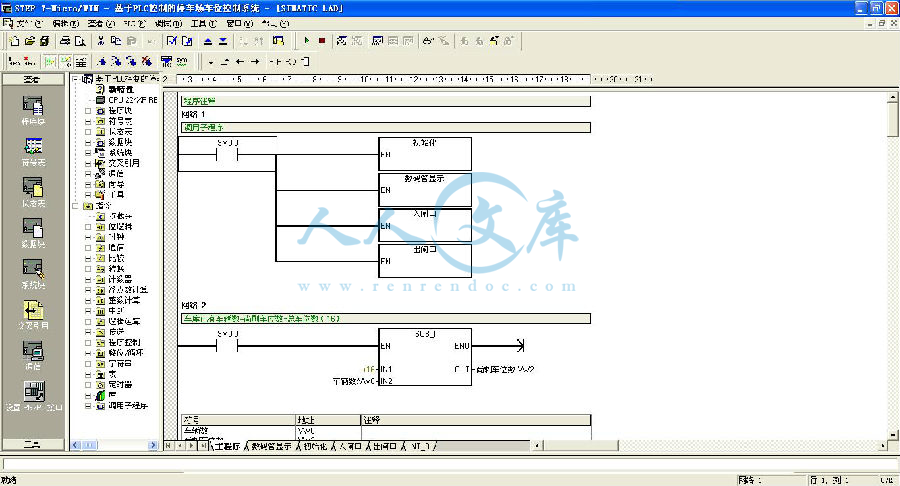Start PLC with green Run icon
This screenshot has width=900, height=486.
tap(307, 41)
